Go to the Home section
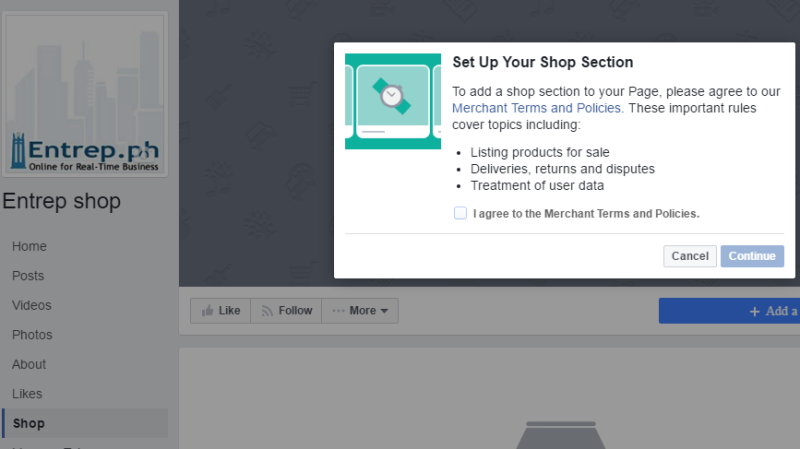Screen dimensions: 800x449 click(x=30, y=246)
